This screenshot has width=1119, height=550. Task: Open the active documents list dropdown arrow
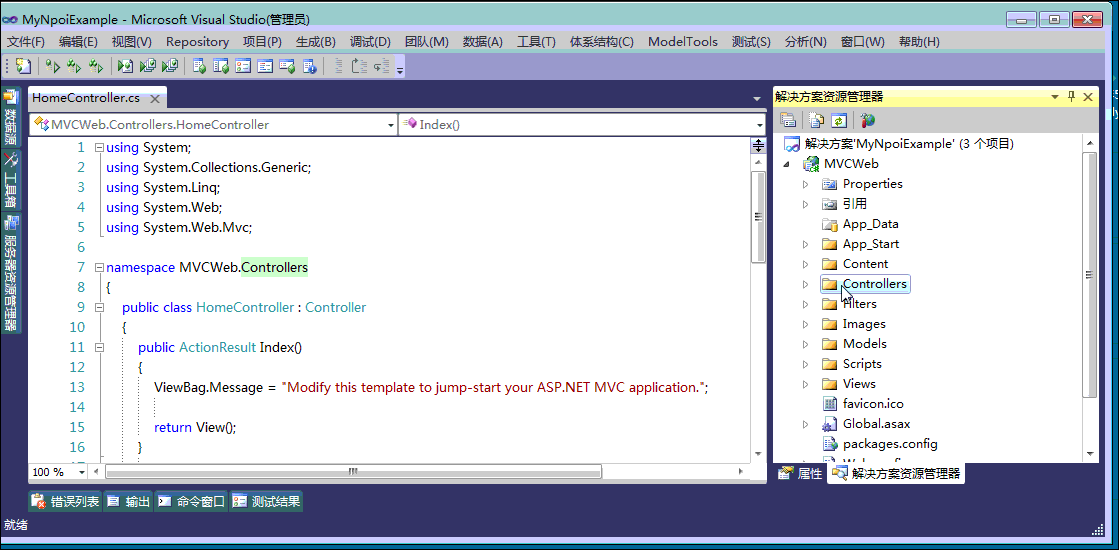click(x=756, y=98)
